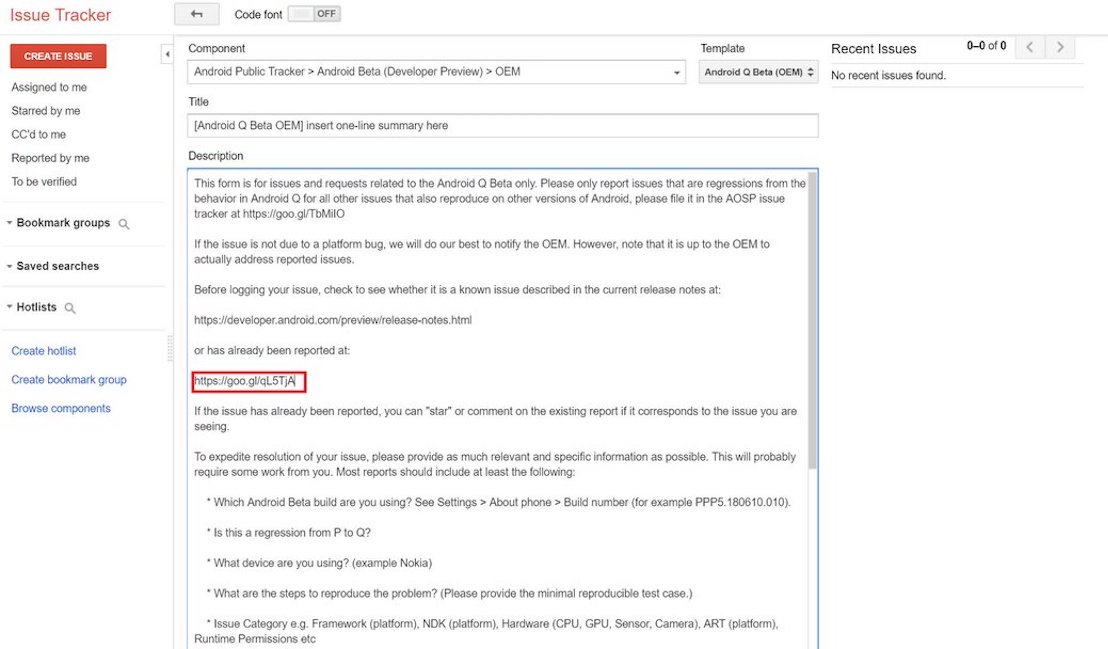Click the sidebar resize handle
The height and width of the screenshot is (649, 1108).
[x=170, y=349]
